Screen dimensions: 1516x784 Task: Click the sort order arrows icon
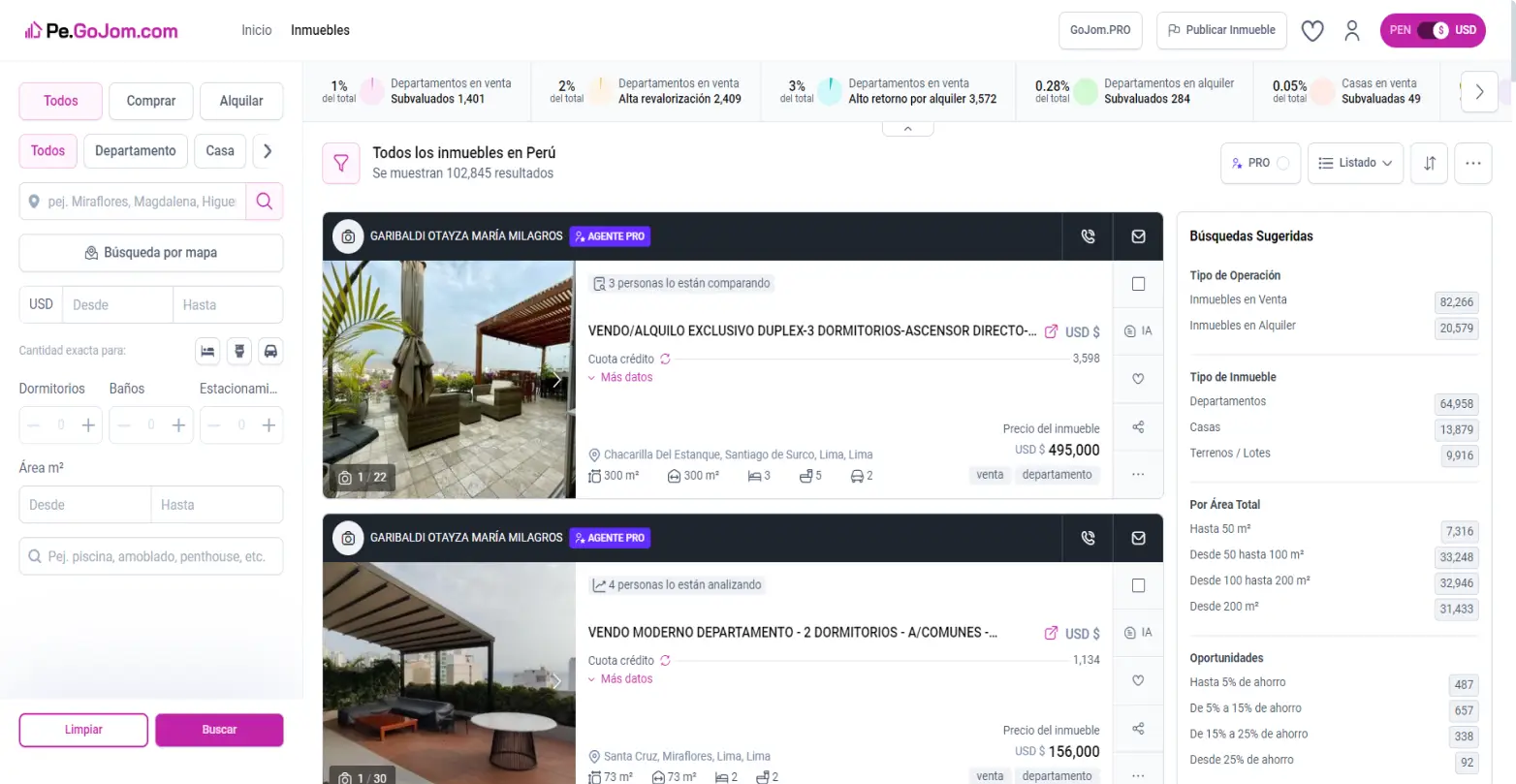click(1429, 163)
